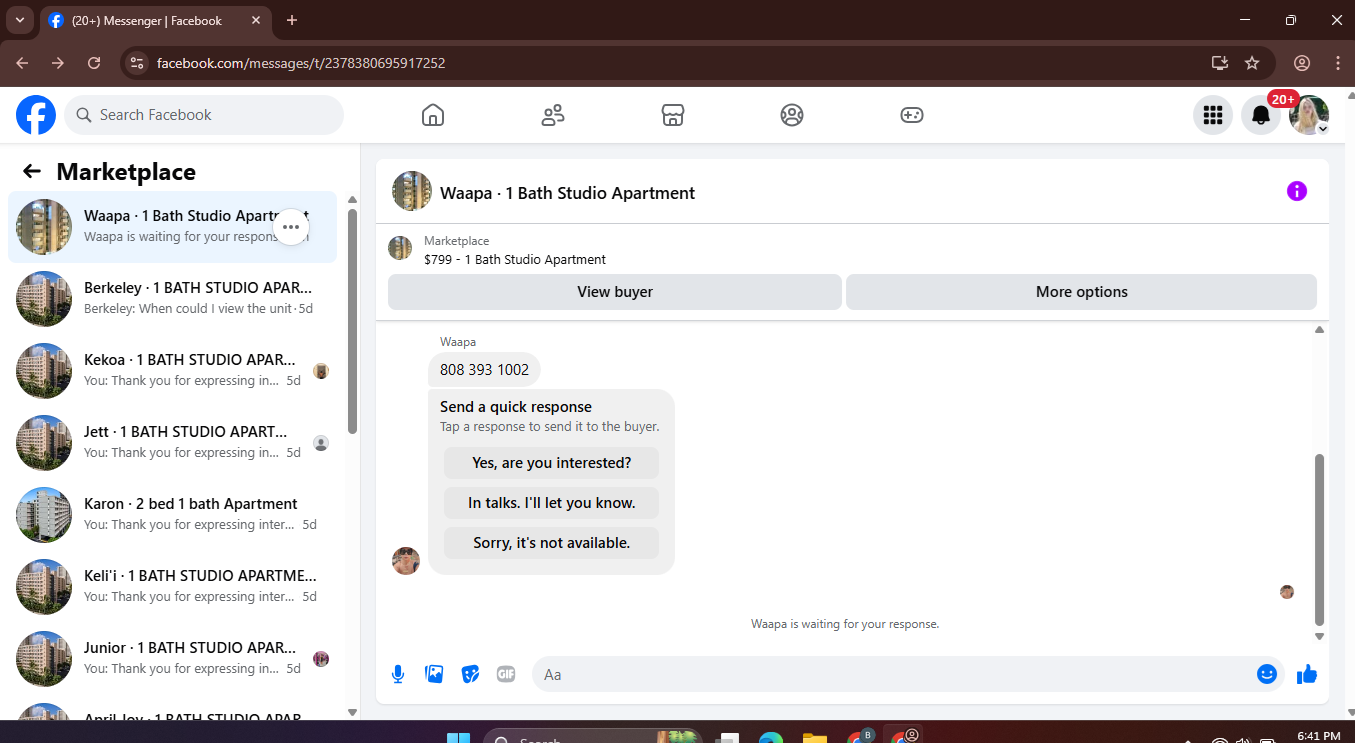The width and height of the screenshot is (1355, 743).
Task: Click browser forward arrow
Action: [x=58, y=63]
